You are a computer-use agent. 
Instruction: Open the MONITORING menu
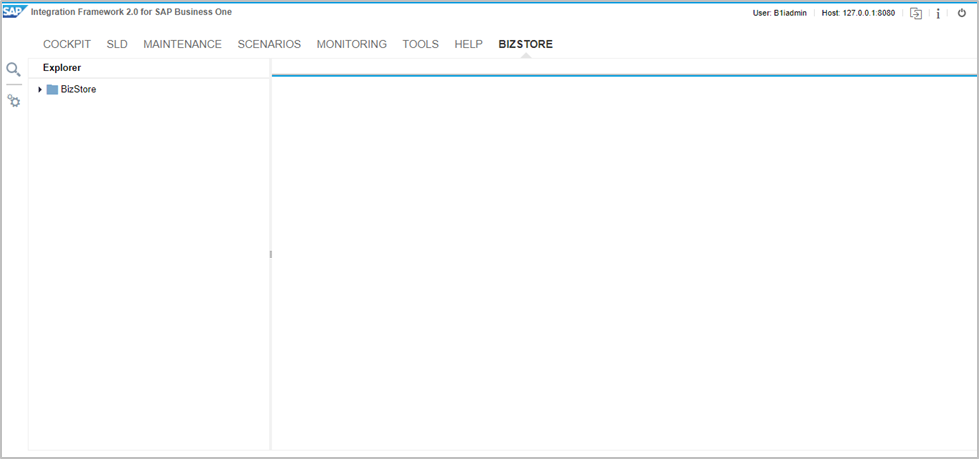[x=351, y=44]
